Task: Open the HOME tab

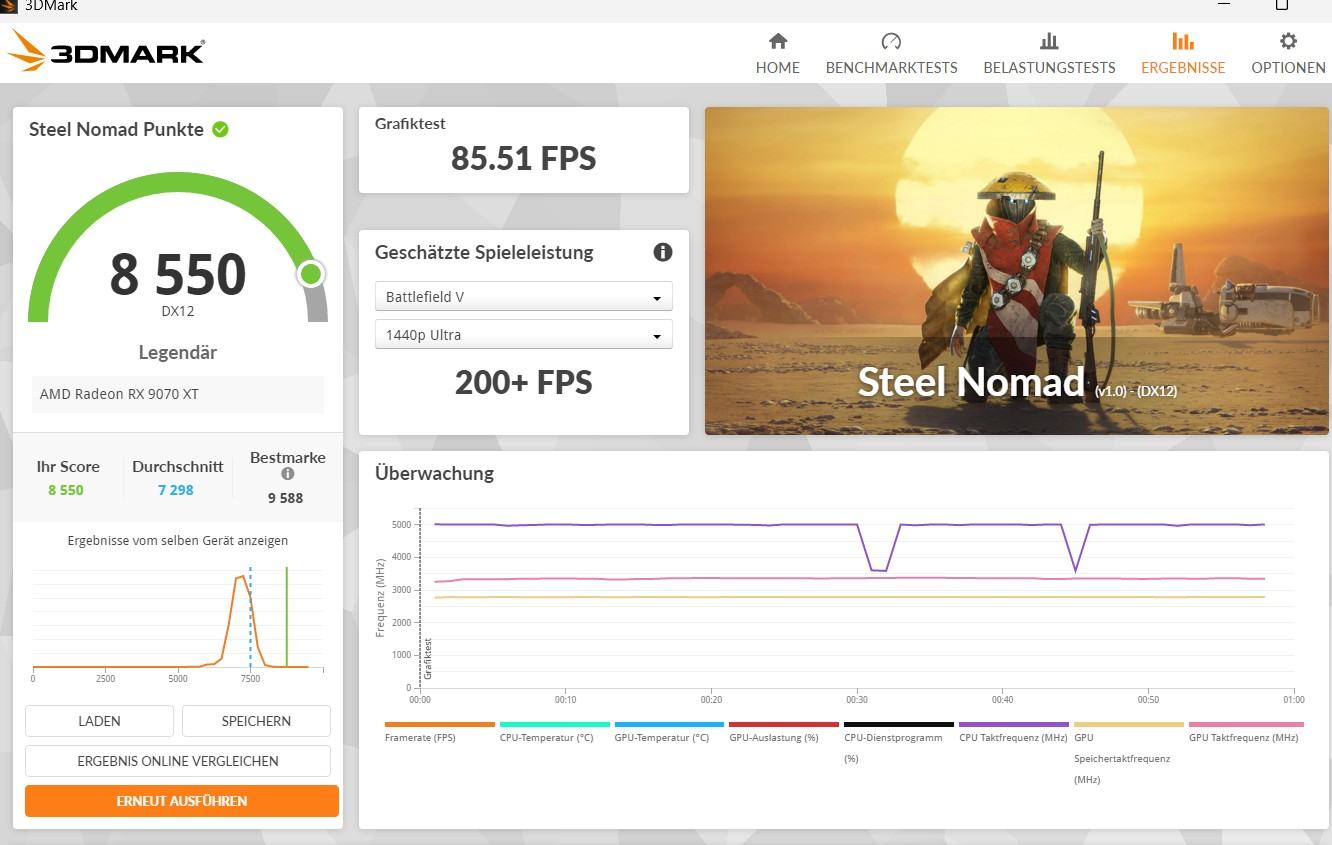Action: pyautogui.click(x=778, y=54)
